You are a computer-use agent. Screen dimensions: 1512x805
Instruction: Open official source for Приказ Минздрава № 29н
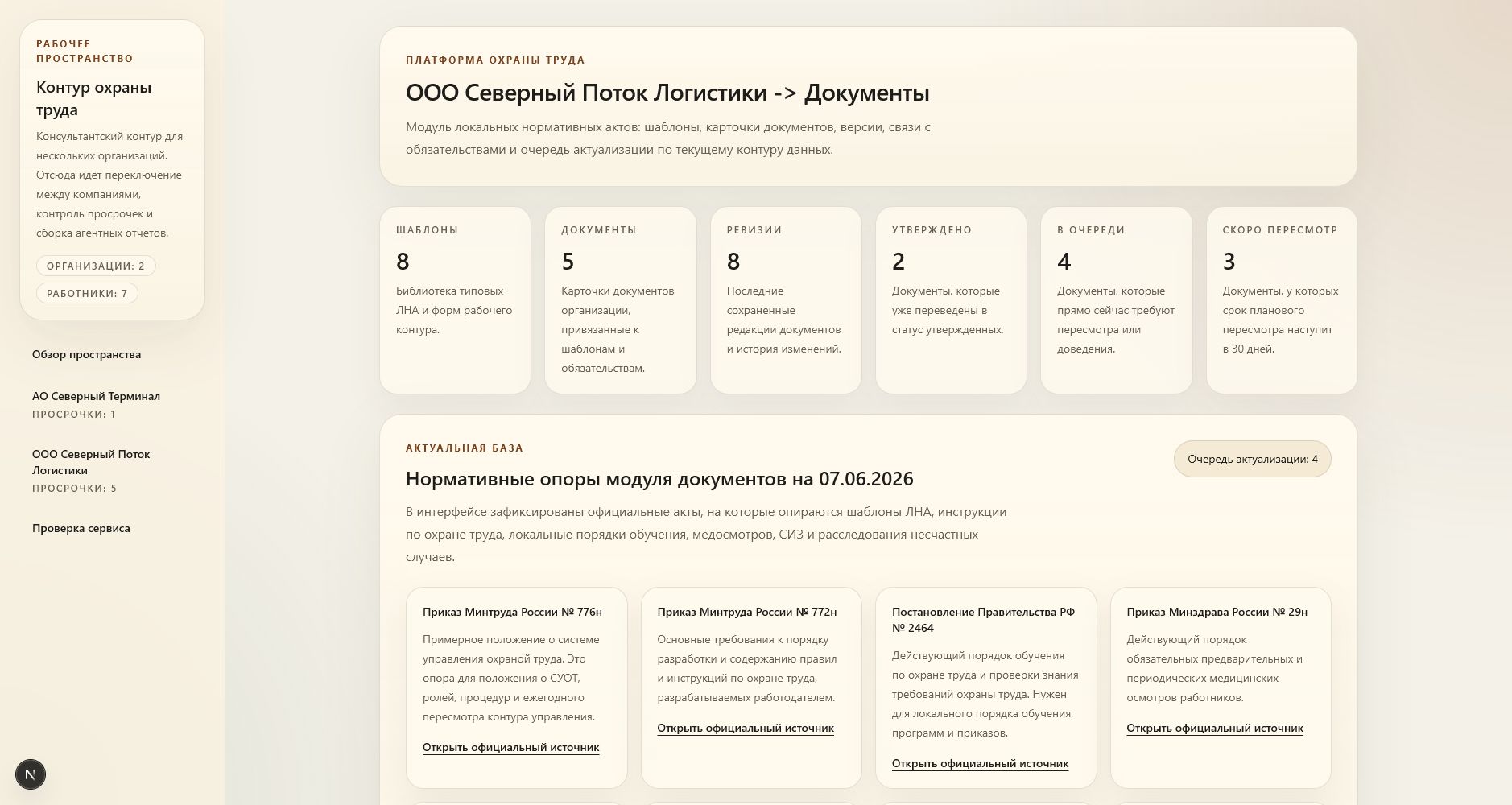[1215, 728]
